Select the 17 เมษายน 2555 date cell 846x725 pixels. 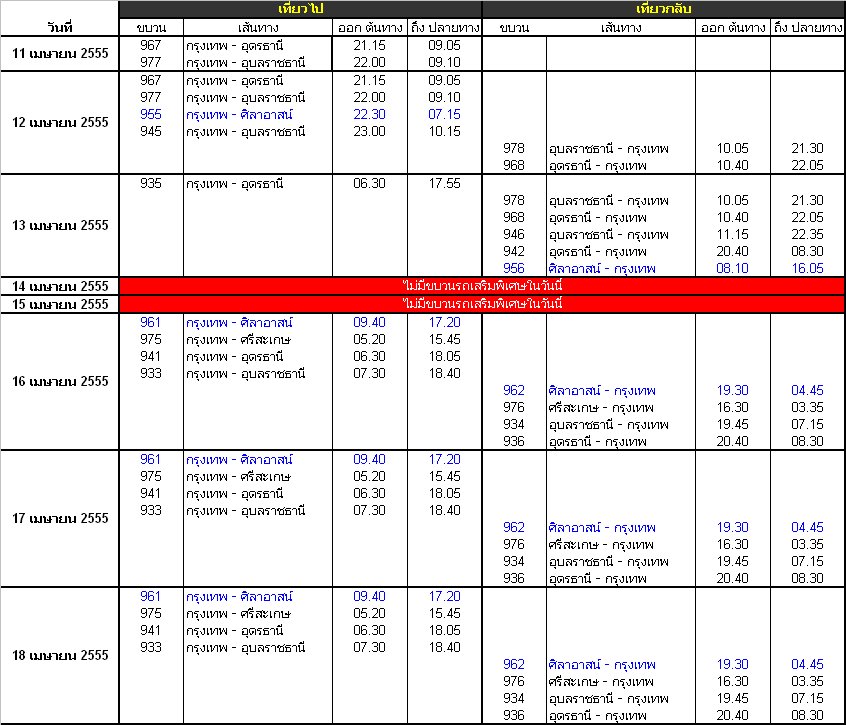click(59, 518)
